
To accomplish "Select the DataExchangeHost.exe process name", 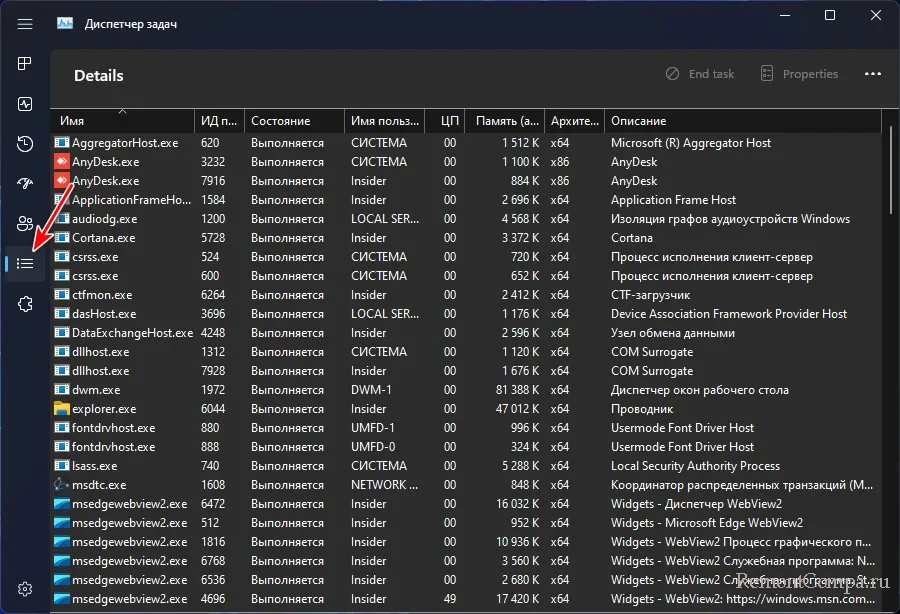I will tap(133, 333).
